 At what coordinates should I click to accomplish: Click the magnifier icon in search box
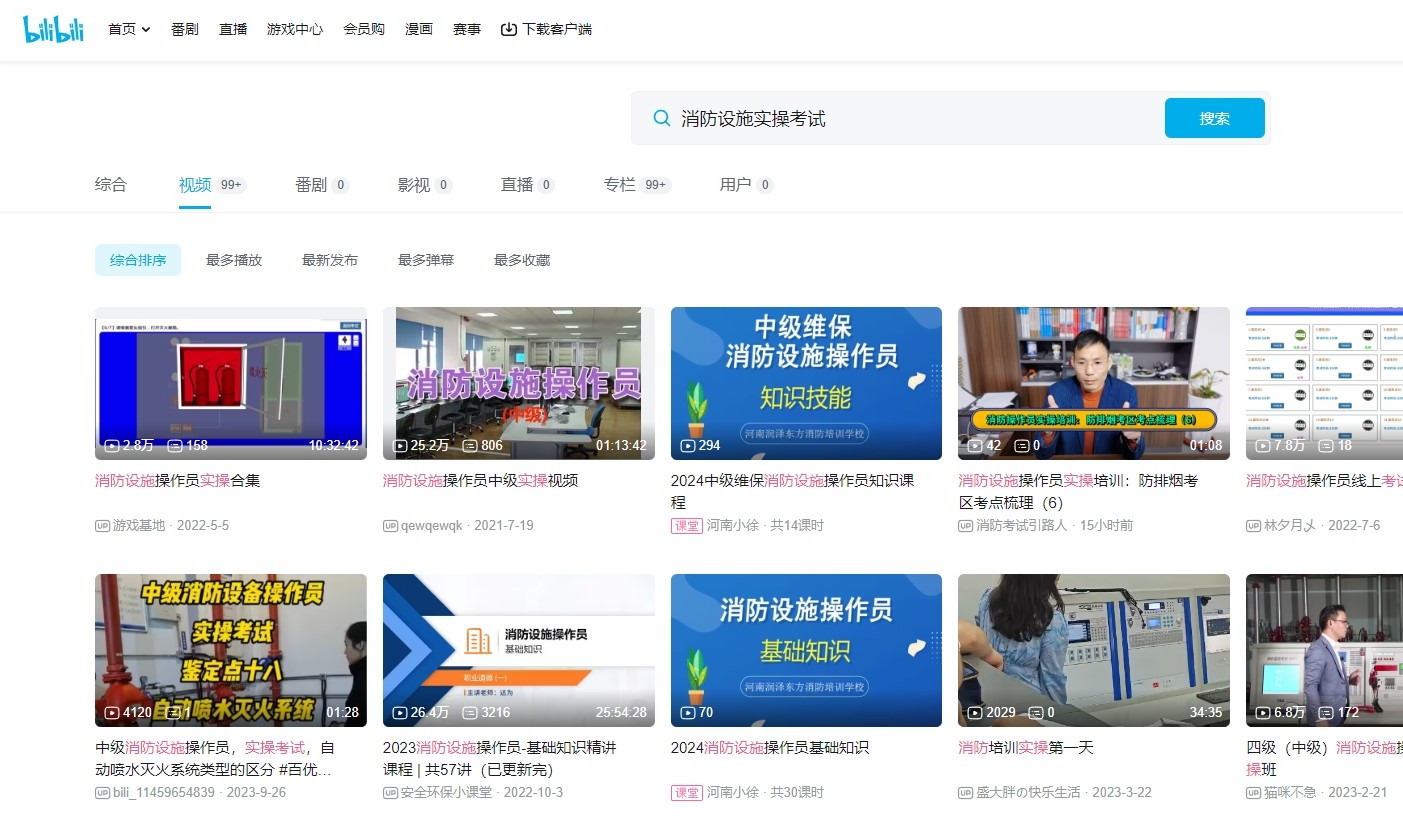pyautogui.click(x=661, y=118)
